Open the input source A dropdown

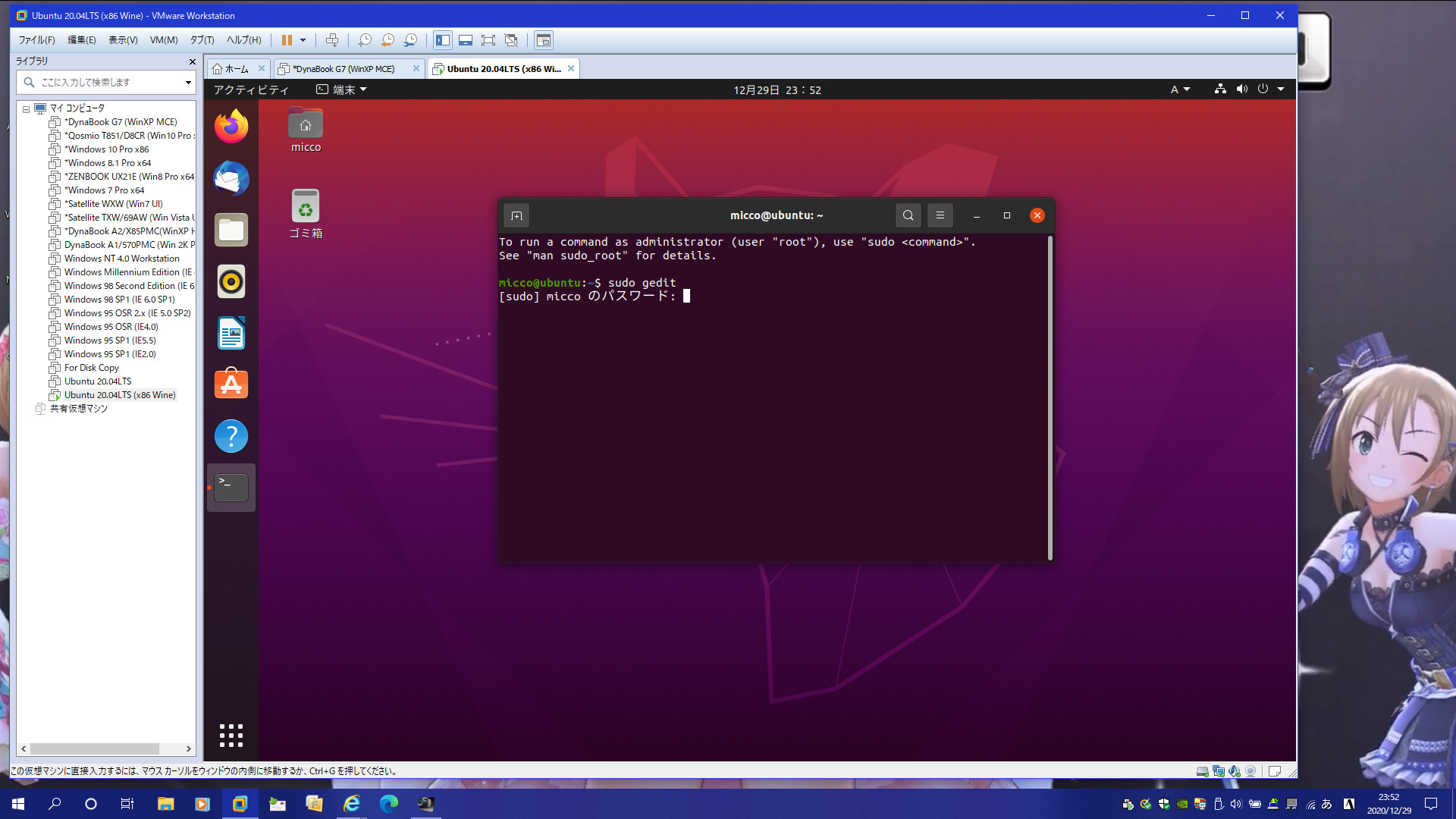(x=1180, y=89)
